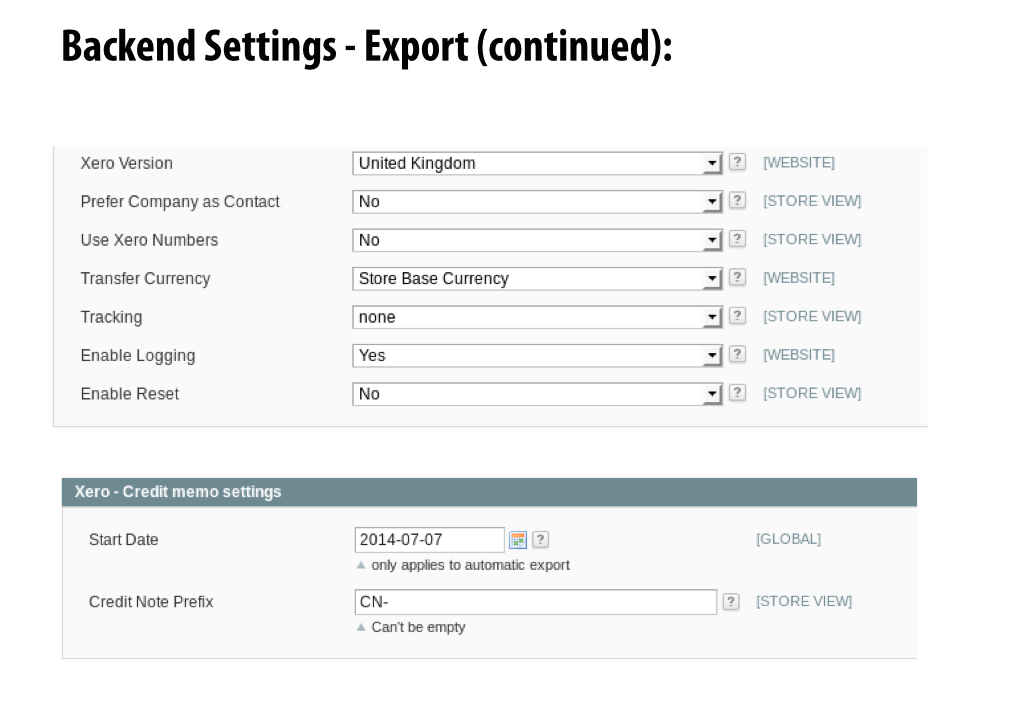Click help icon for Transfer Currency
The height and width of the screenshot is (718, 1016).
[737, 278]
